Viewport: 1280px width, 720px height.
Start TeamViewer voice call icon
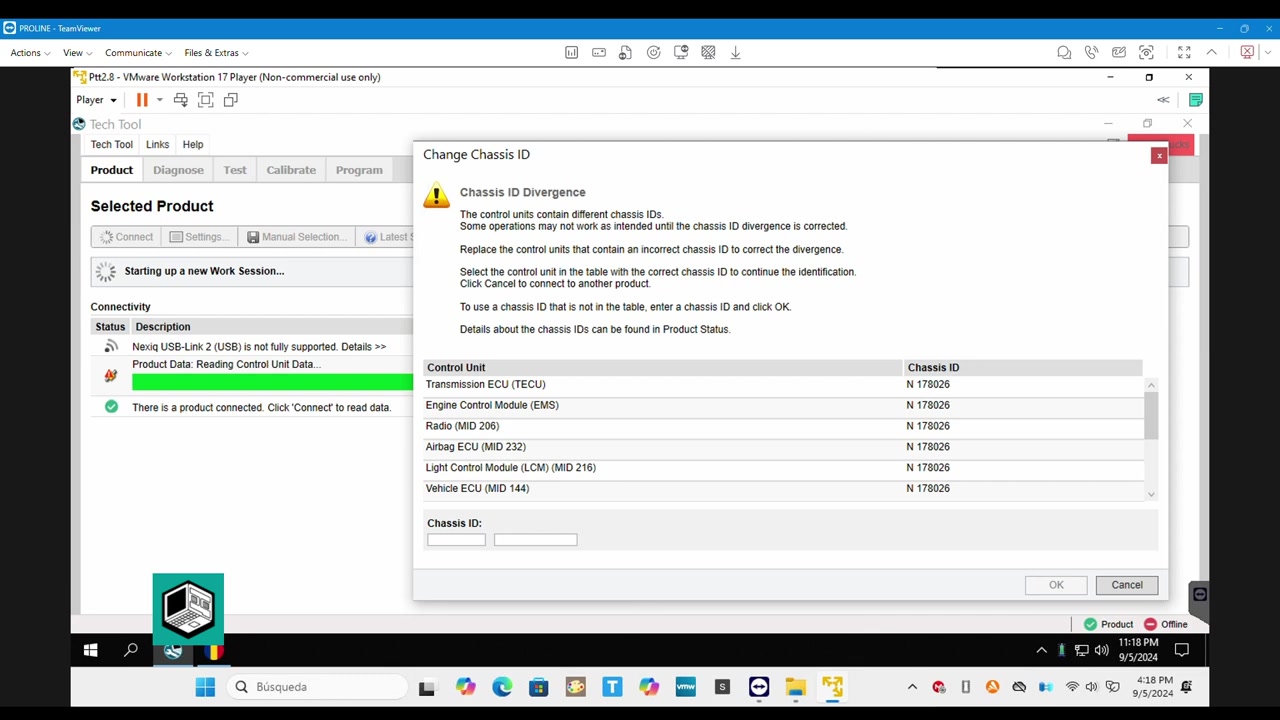1092,53
